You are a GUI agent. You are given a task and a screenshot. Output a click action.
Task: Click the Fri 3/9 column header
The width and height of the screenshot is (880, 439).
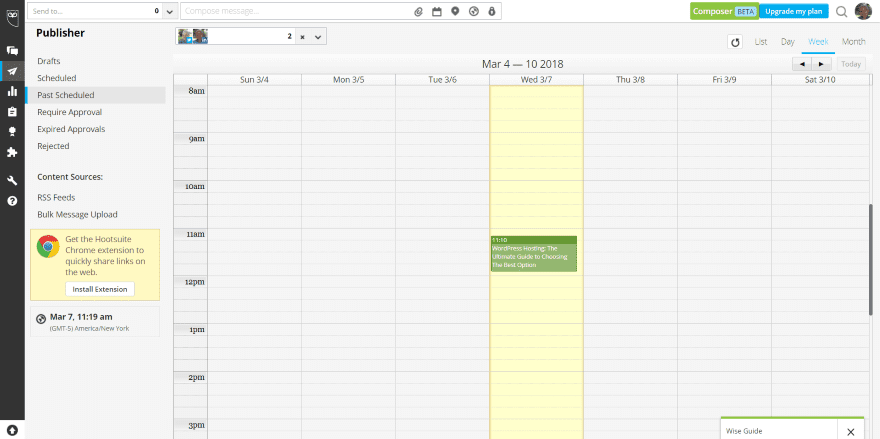pos(725,80)
